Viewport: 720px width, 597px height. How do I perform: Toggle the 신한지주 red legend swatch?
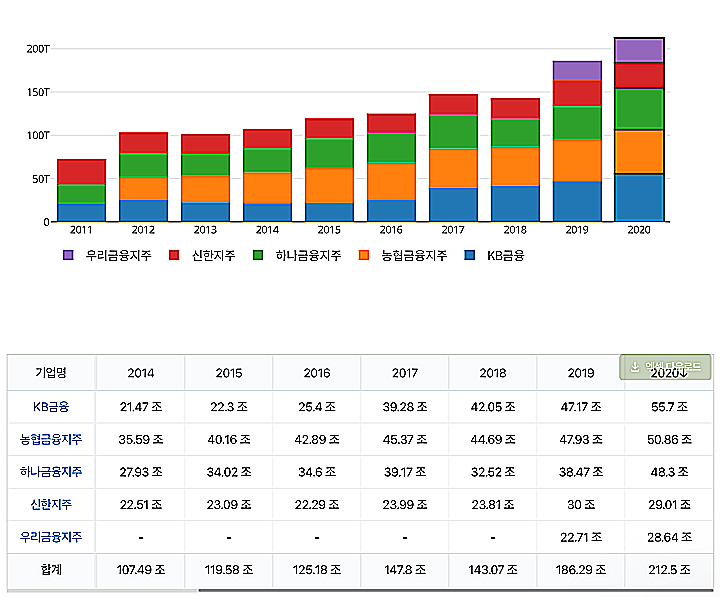point(174,255)
